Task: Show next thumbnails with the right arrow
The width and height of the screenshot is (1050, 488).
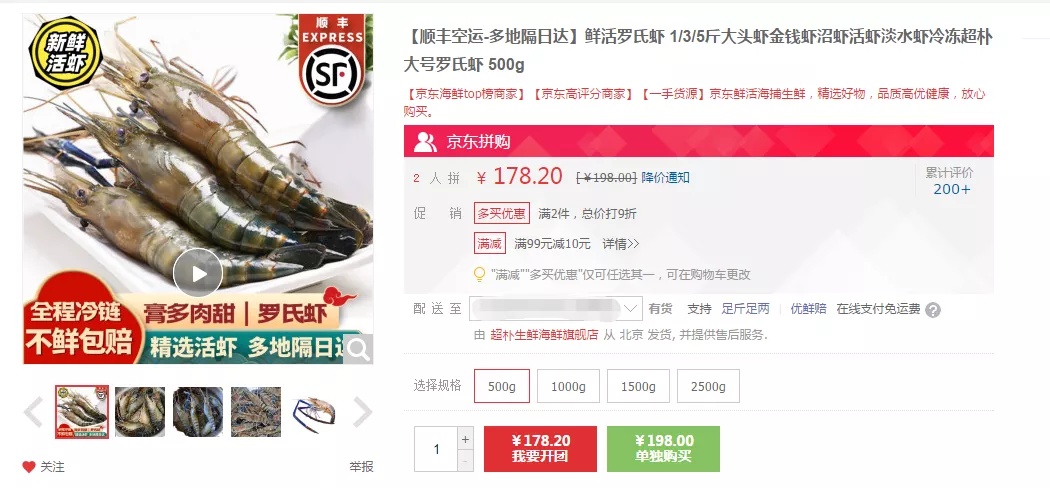Action: pyautogui.click(x=362, y=412)
